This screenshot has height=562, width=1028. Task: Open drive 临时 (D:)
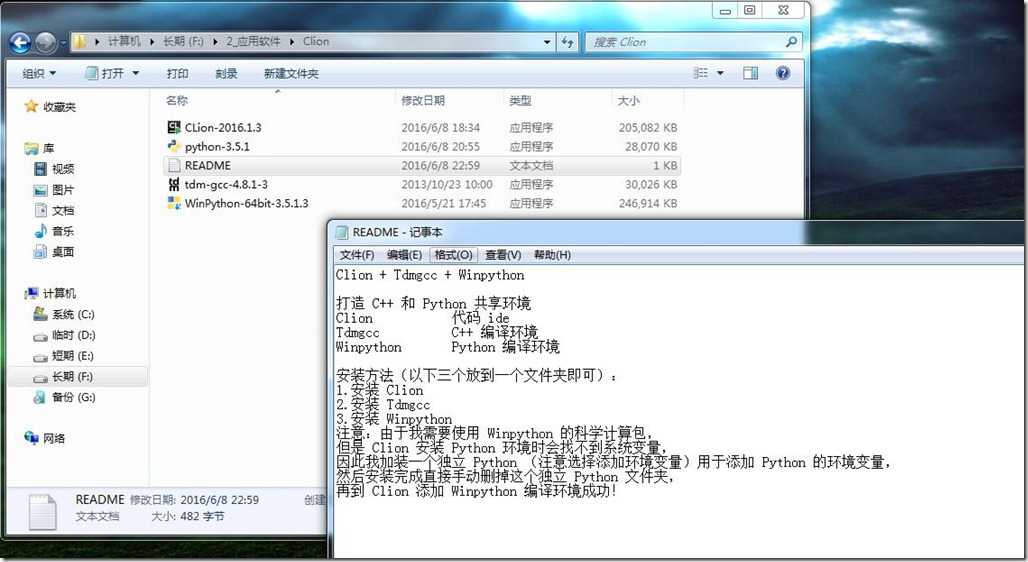[73, 335]
